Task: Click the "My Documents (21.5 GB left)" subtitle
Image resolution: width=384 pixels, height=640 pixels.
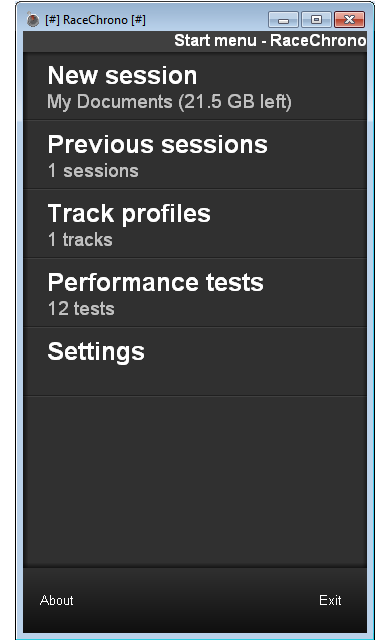Action: point(169,102)
